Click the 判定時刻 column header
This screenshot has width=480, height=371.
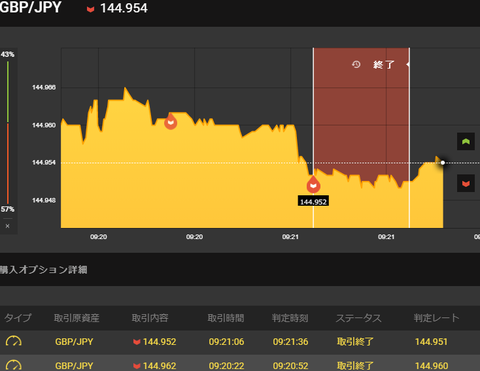[x=290, y=318]
